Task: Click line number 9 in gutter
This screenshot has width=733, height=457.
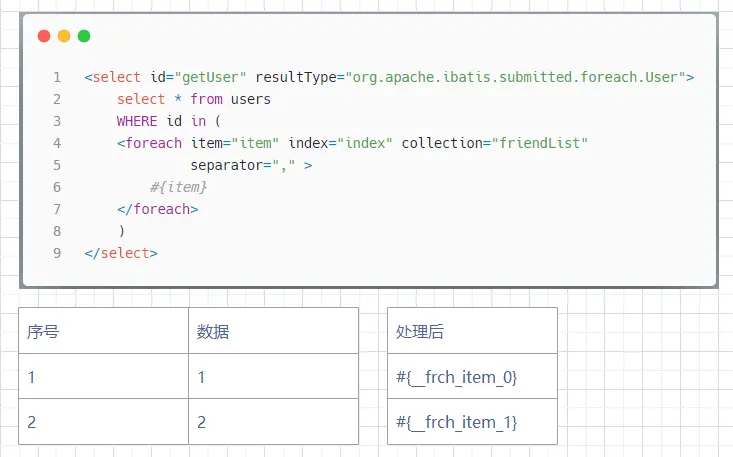Action: point(57,253)
